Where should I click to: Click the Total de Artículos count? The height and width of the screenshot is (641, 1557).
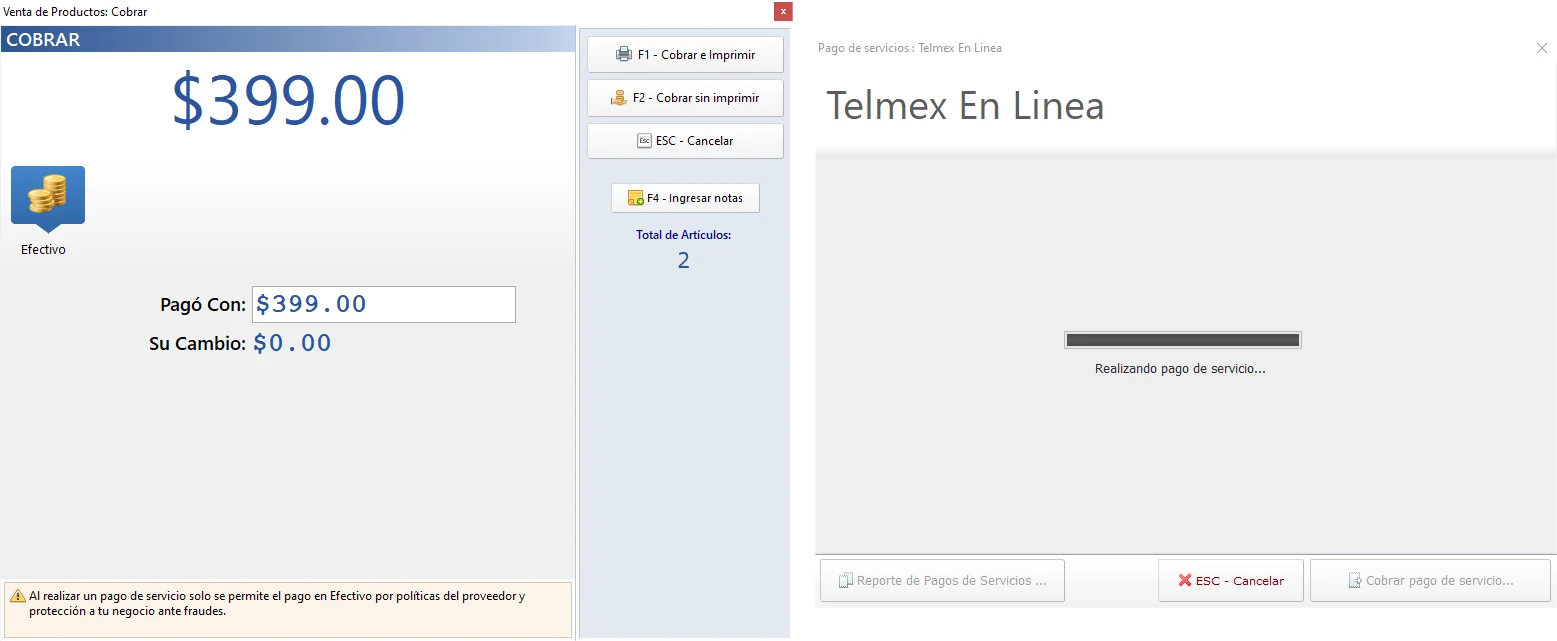tap(683, 259)
